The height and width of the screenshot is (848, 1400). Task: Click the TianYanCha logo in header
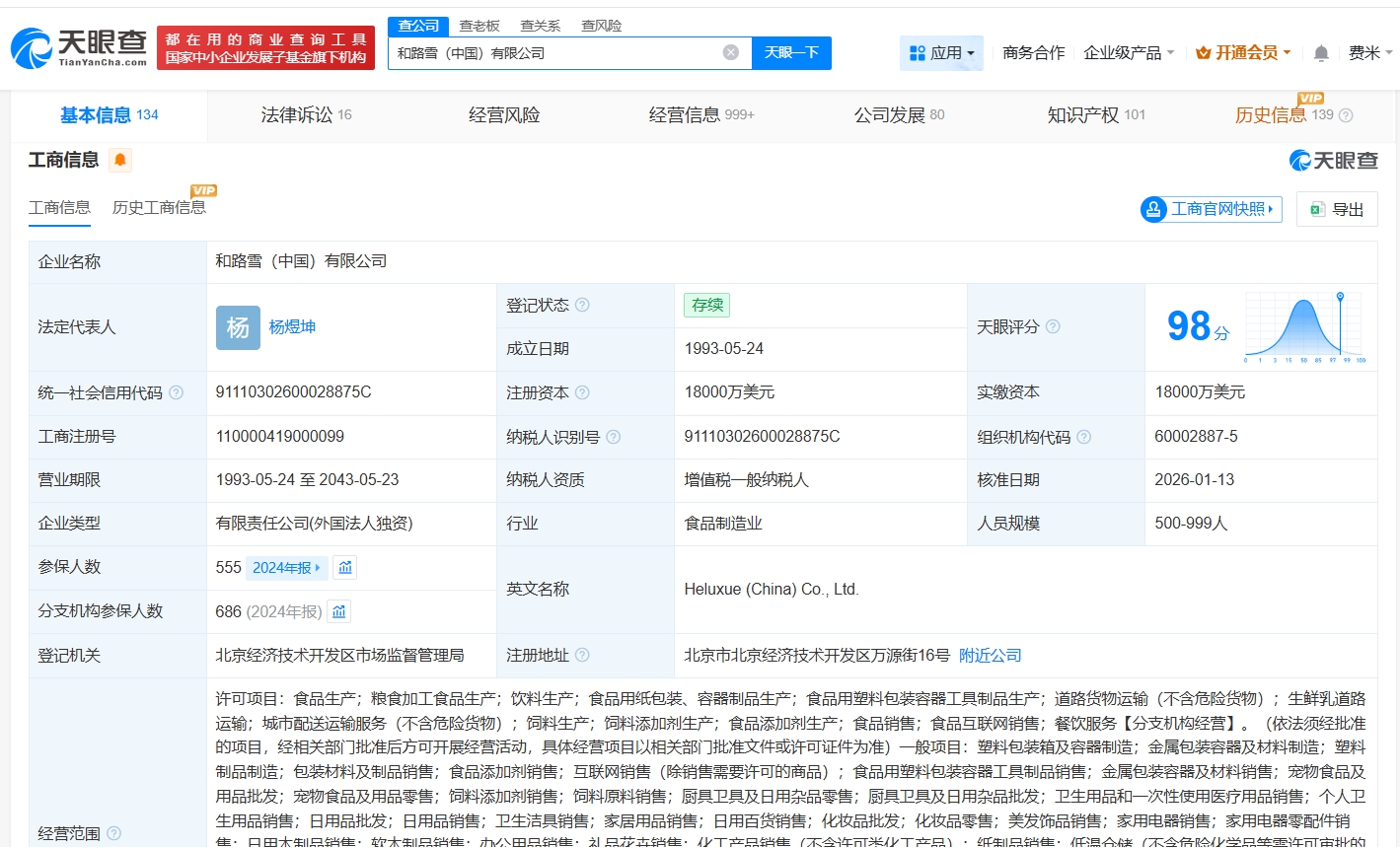tap(79, 46)
